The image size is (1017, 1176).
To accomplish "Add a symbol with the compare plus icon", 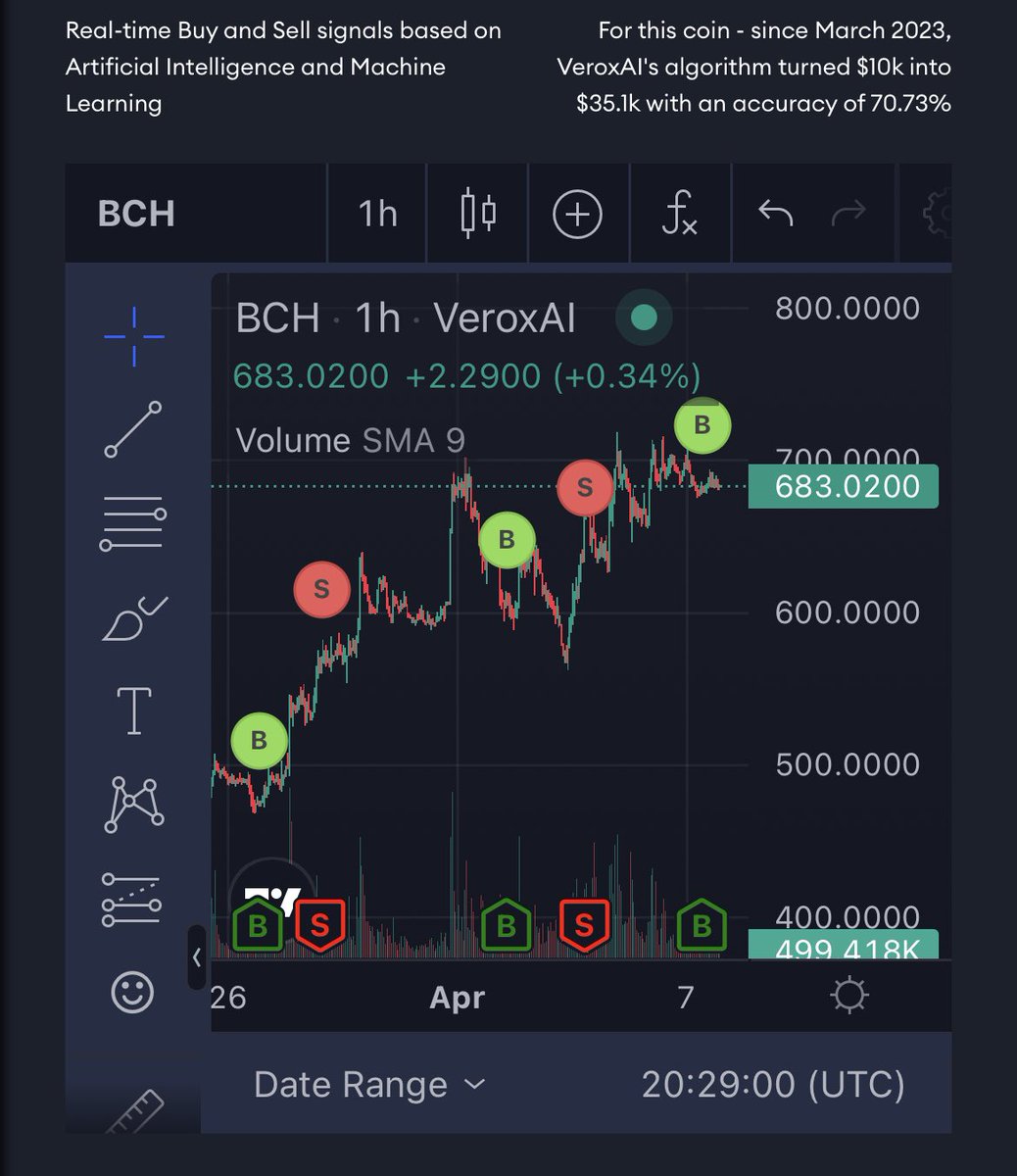I will coord(577,214).
